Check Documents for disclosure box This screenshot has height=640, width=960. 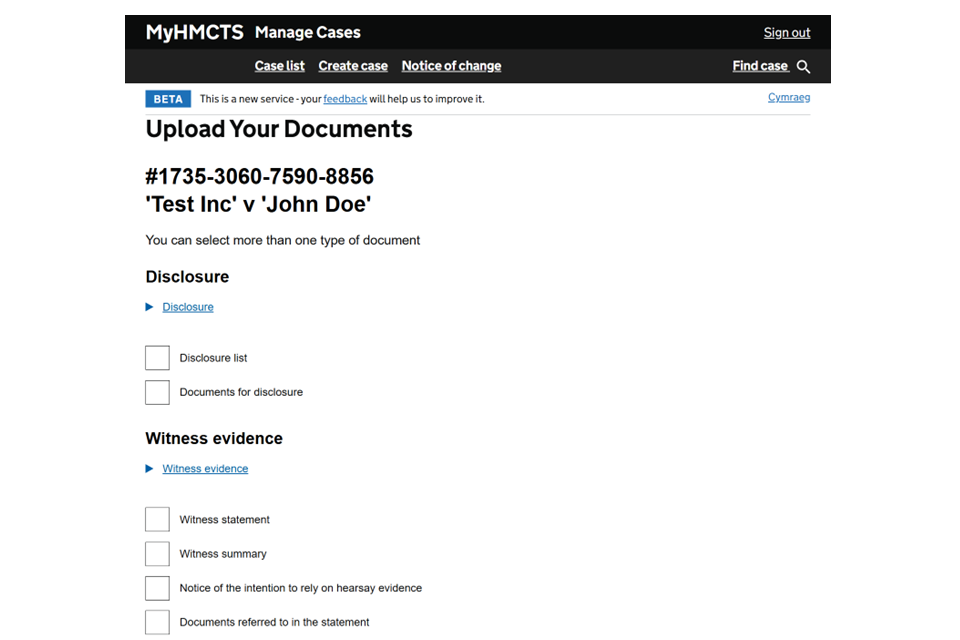point(157,392)
